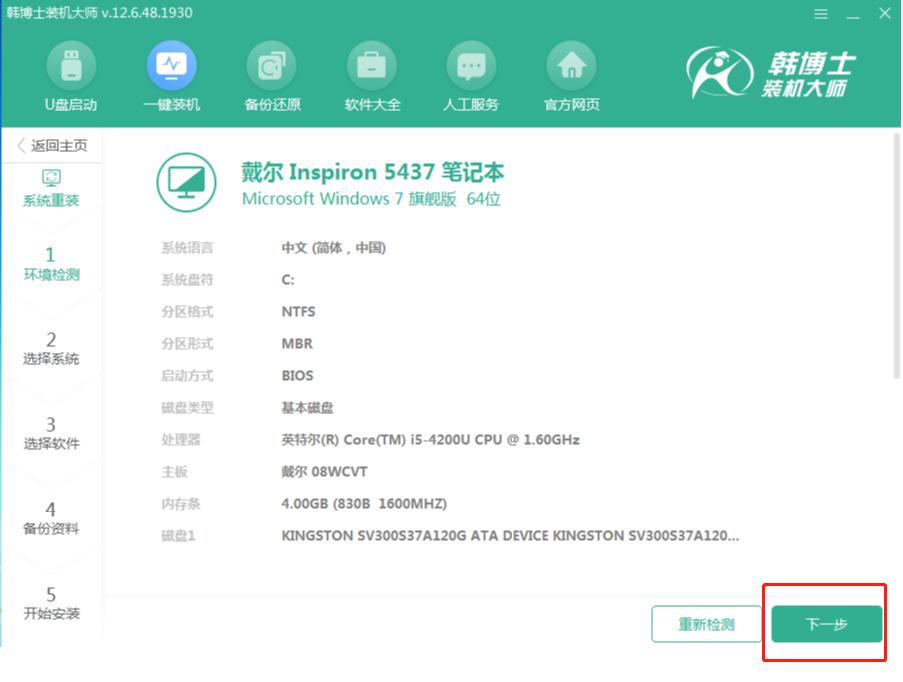Click the 下一步 next button
This screenshot has height=682, width=903.
coord(824,622)
